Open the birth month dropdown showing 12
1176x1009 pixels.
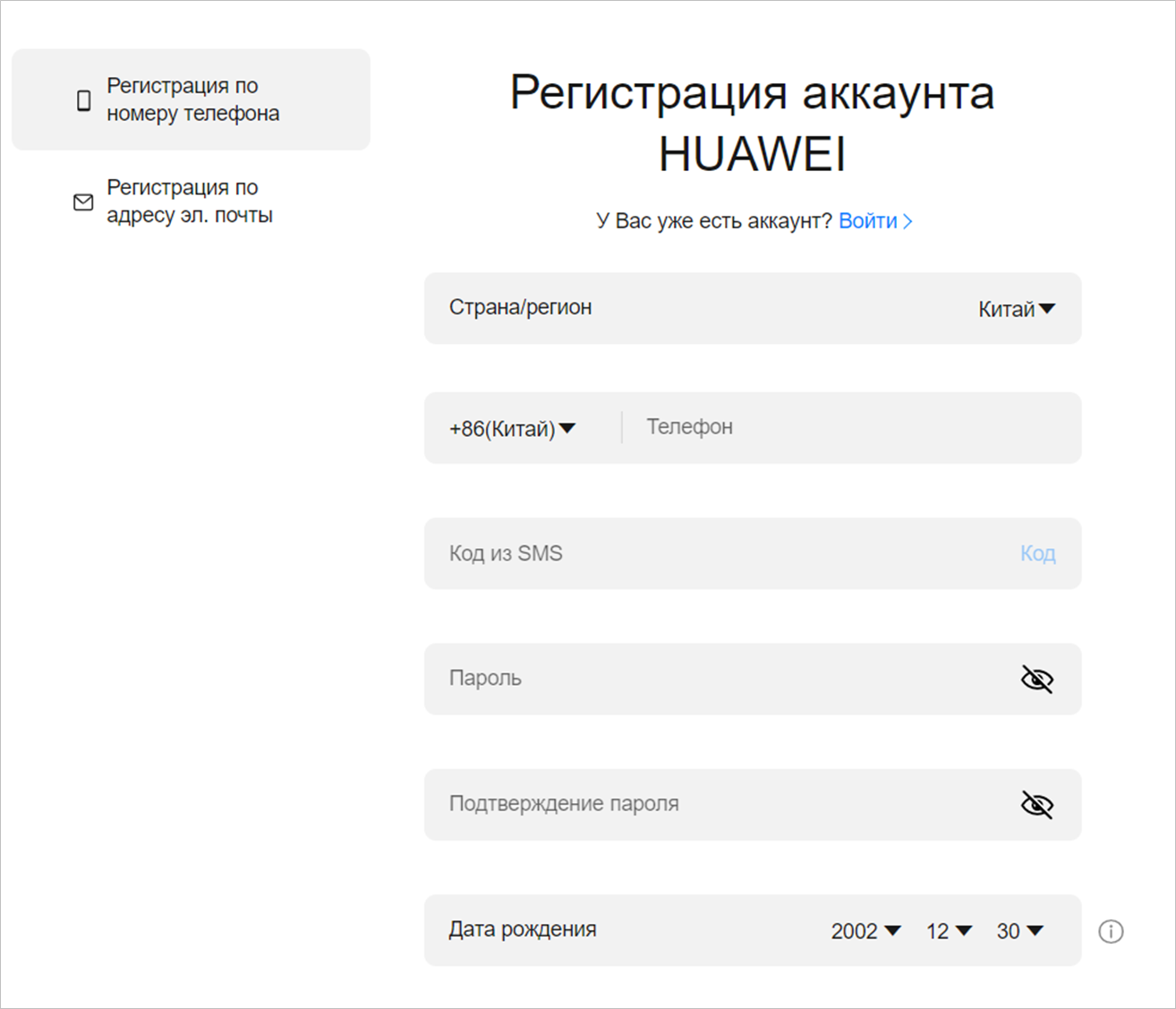(x=949, y=931)
